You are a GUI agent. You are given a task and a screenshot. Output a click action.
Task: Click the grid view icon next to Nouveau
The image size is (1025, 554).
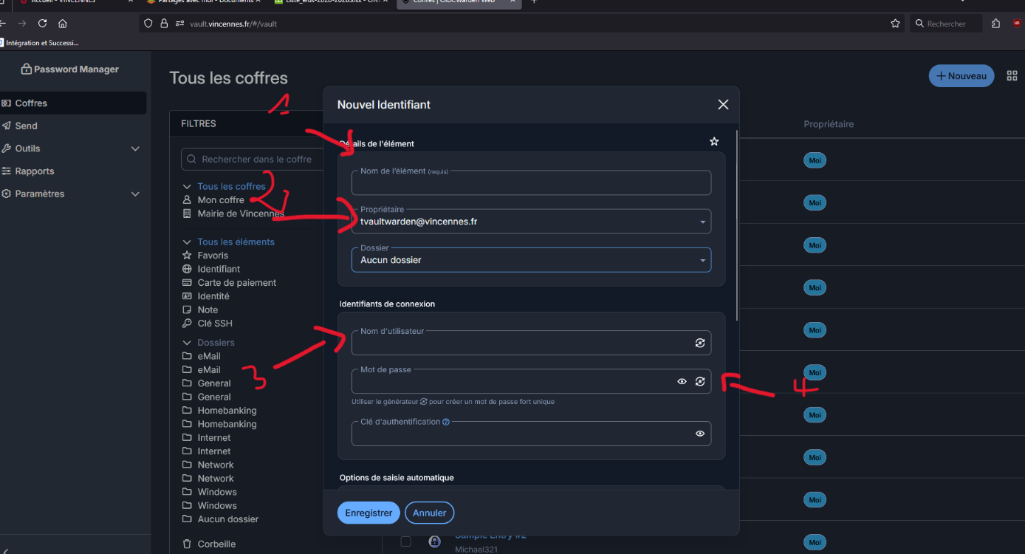click(1011, 76)
